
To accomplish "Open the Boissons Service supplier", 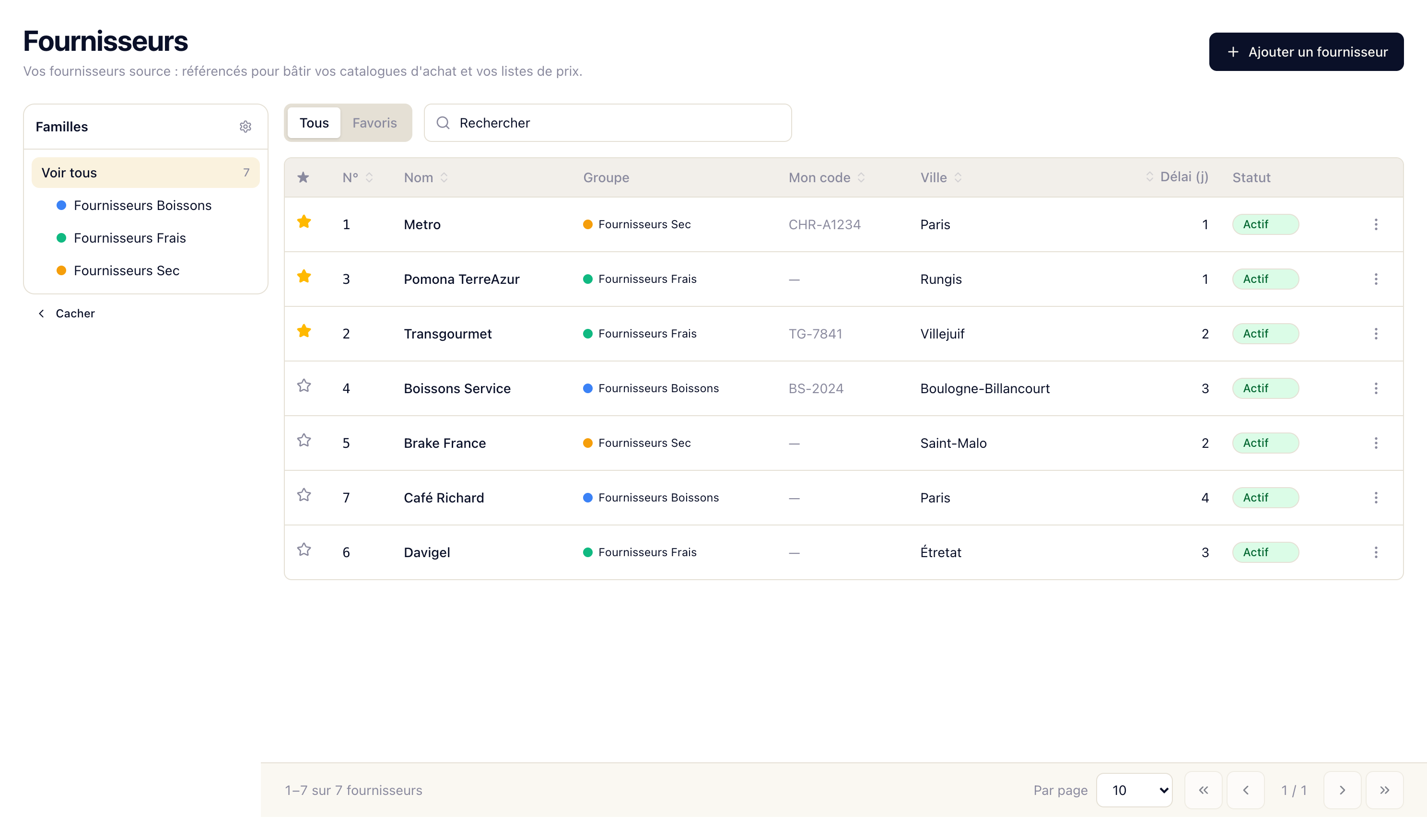I will (x=457, y=388).
